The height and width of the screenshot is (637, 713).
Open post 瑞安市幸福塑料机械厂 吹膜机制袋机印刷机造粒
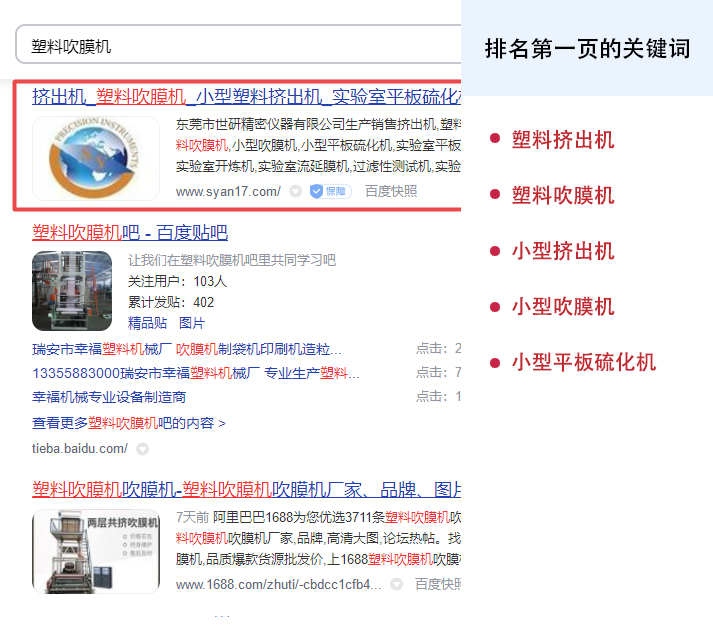tap(186, 349)
